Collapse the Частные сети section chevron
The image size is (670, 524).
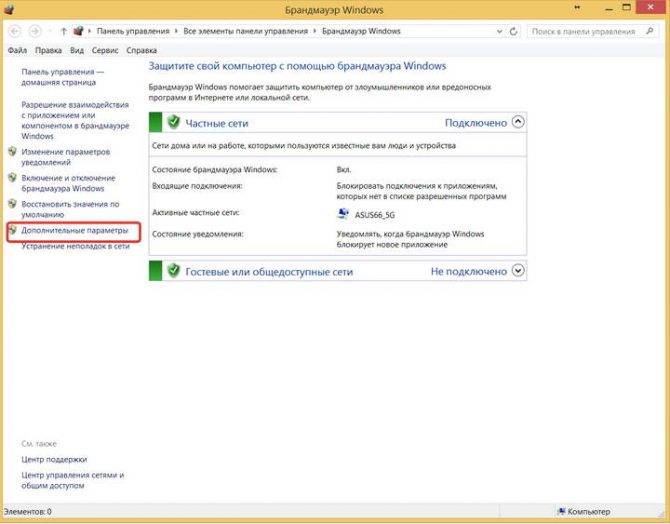[517, 122]
